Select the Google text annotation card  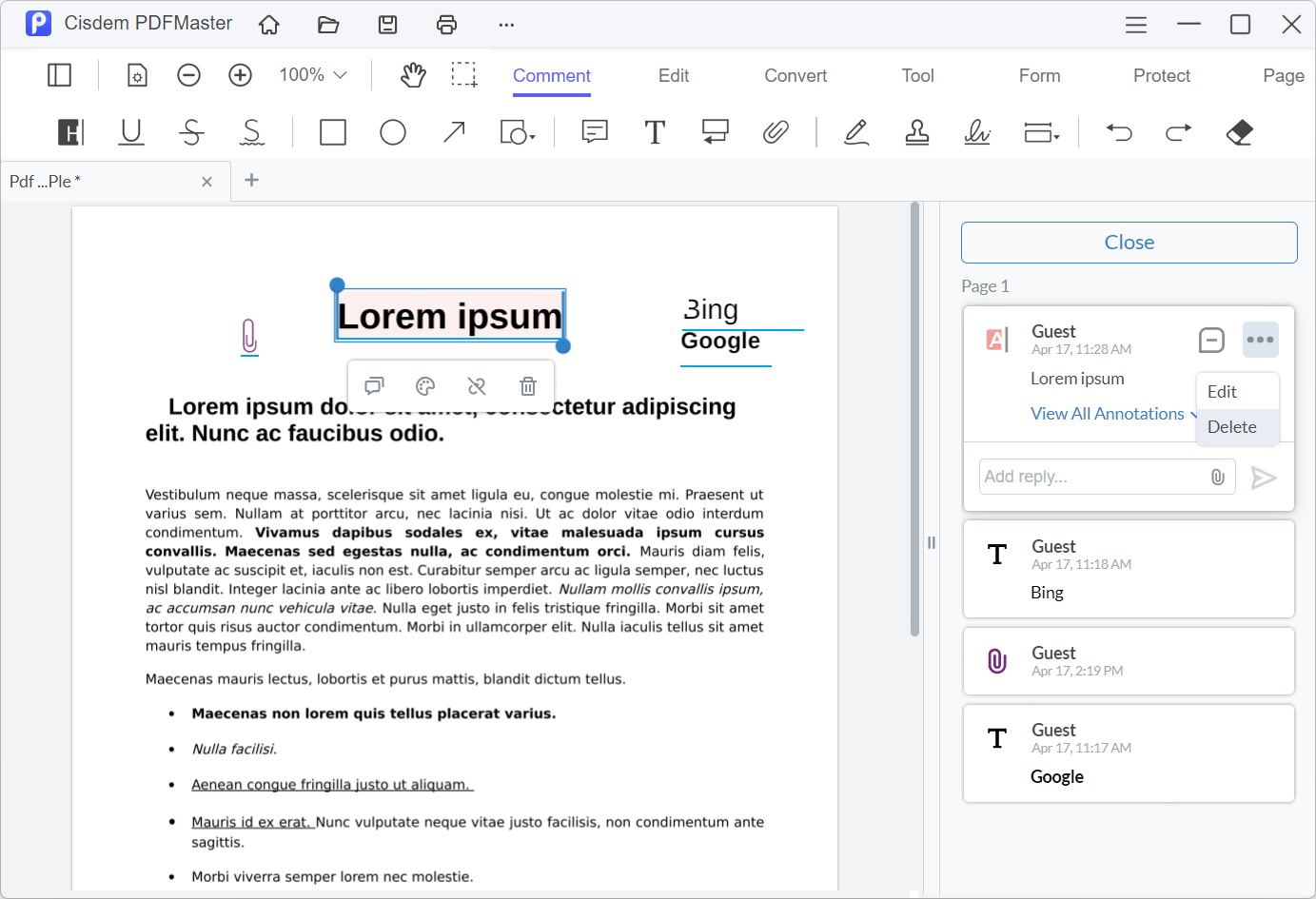click(1129, 753)
